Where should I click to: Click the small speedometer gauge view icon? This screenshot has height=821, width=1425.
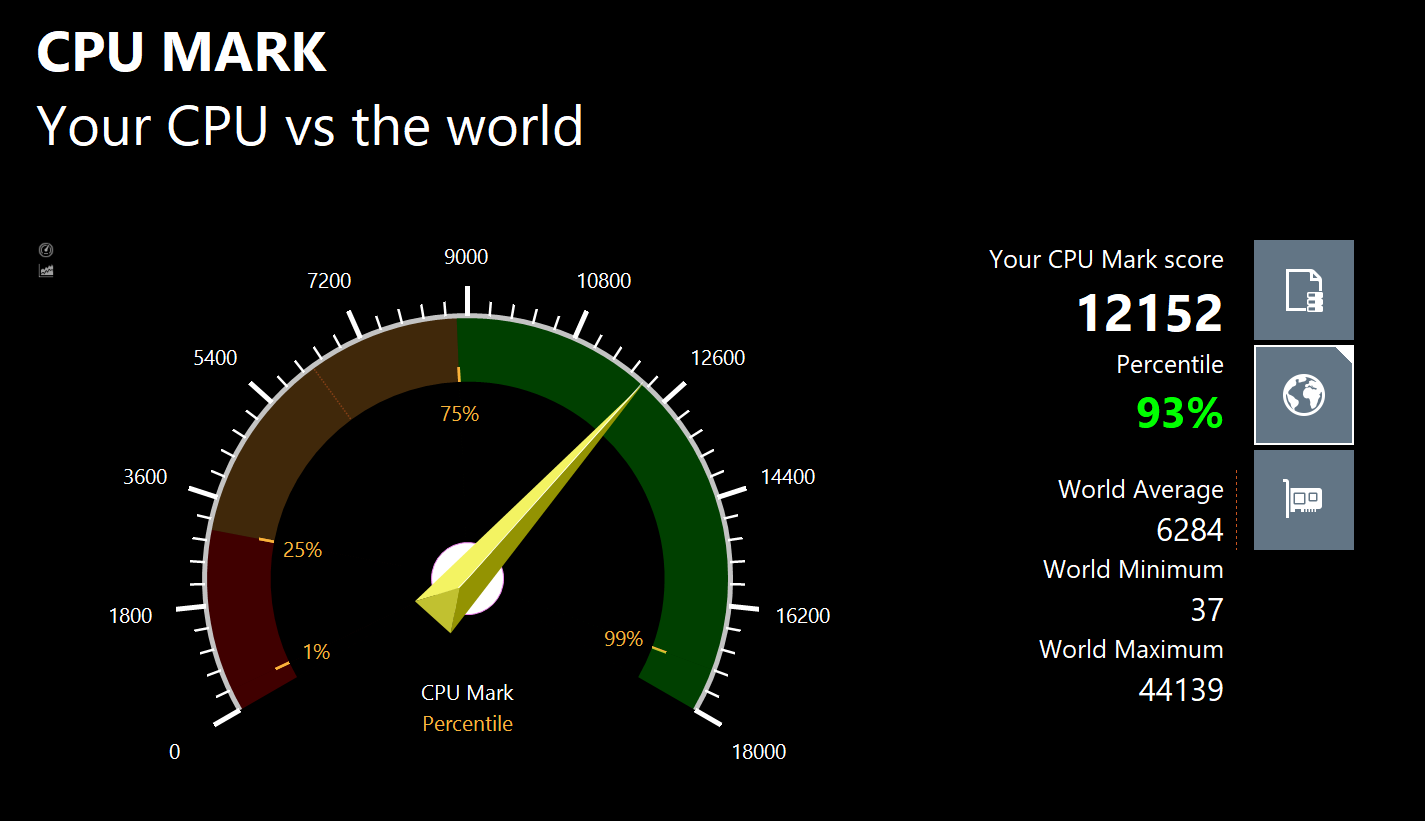click(46, 250)
